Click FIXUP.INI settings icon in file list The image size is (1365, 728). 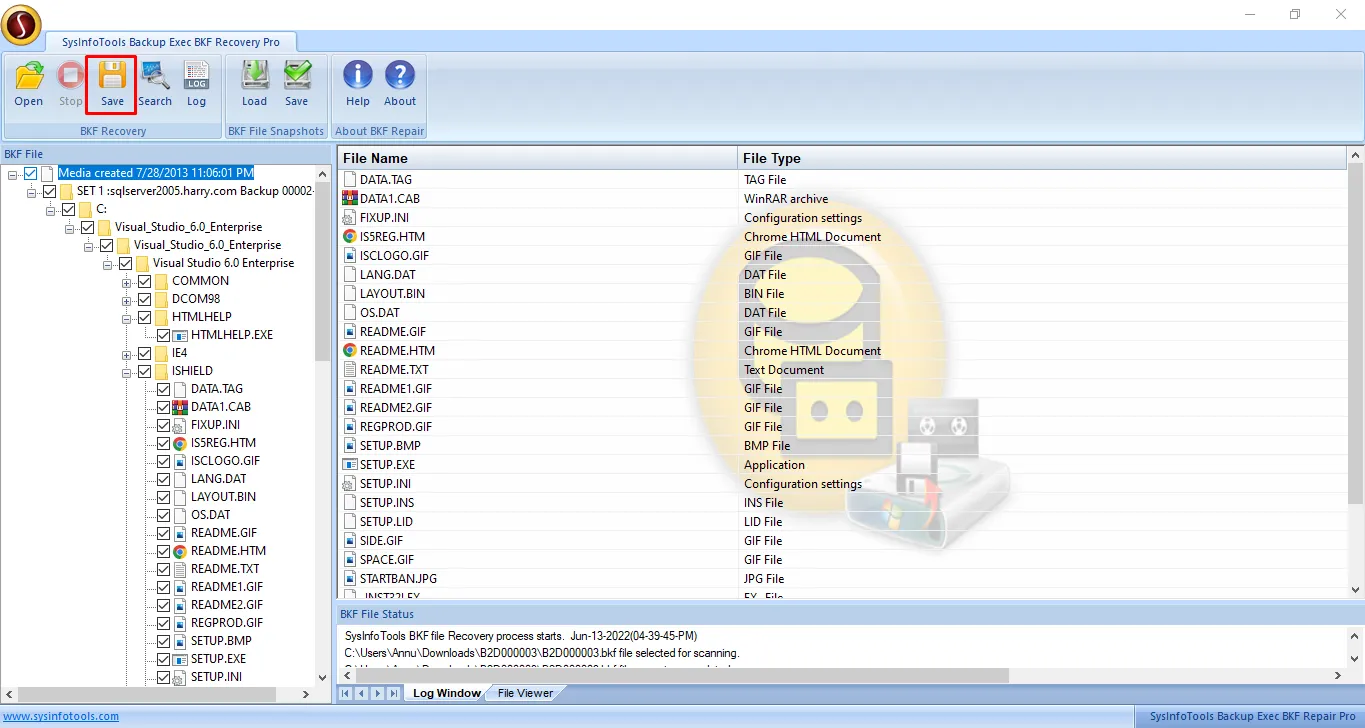coord(350,218)
